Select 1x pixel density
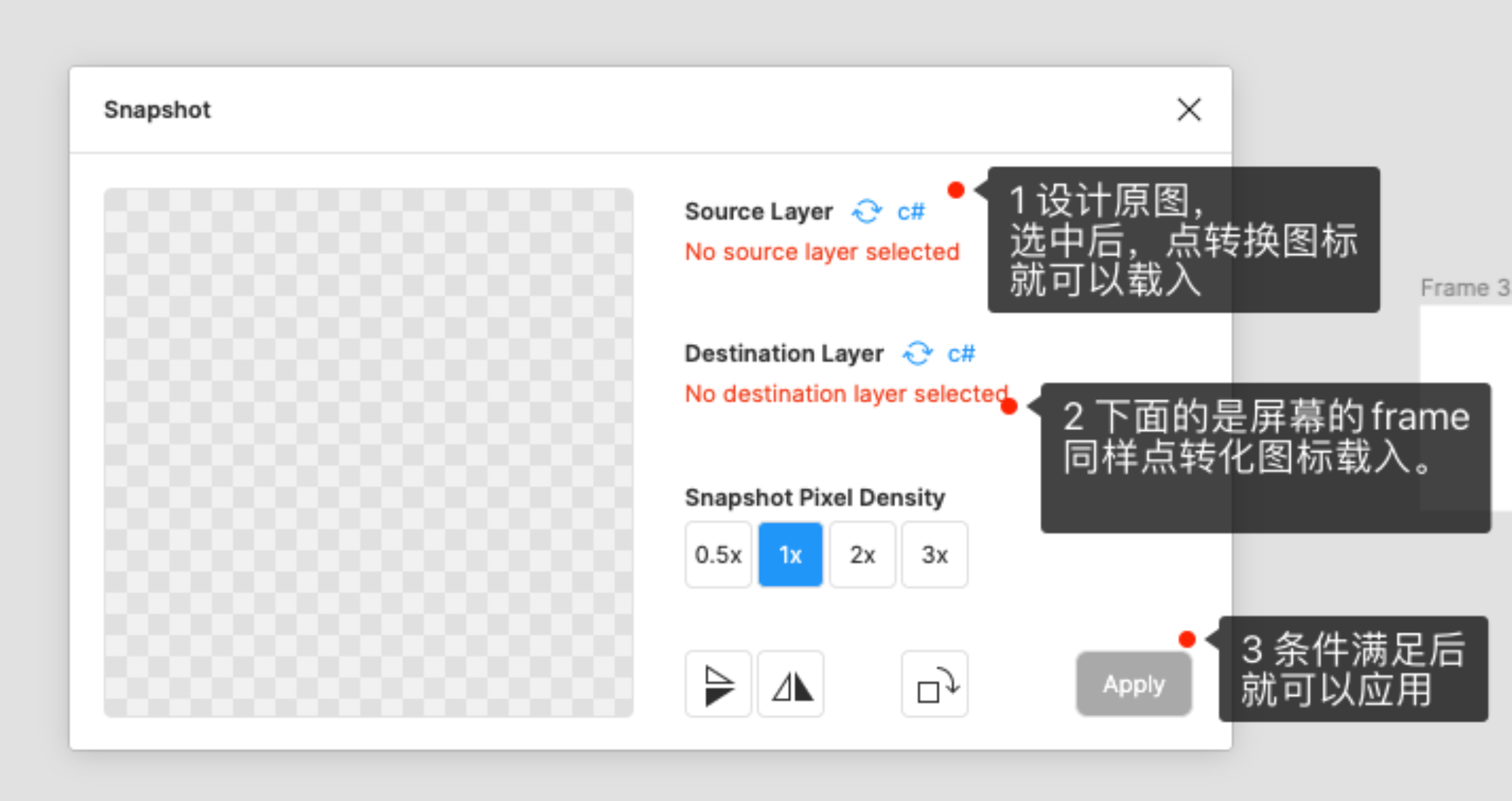Image resolution: width=1512 pixels, height=801 pixels. (x=790, y=555)
